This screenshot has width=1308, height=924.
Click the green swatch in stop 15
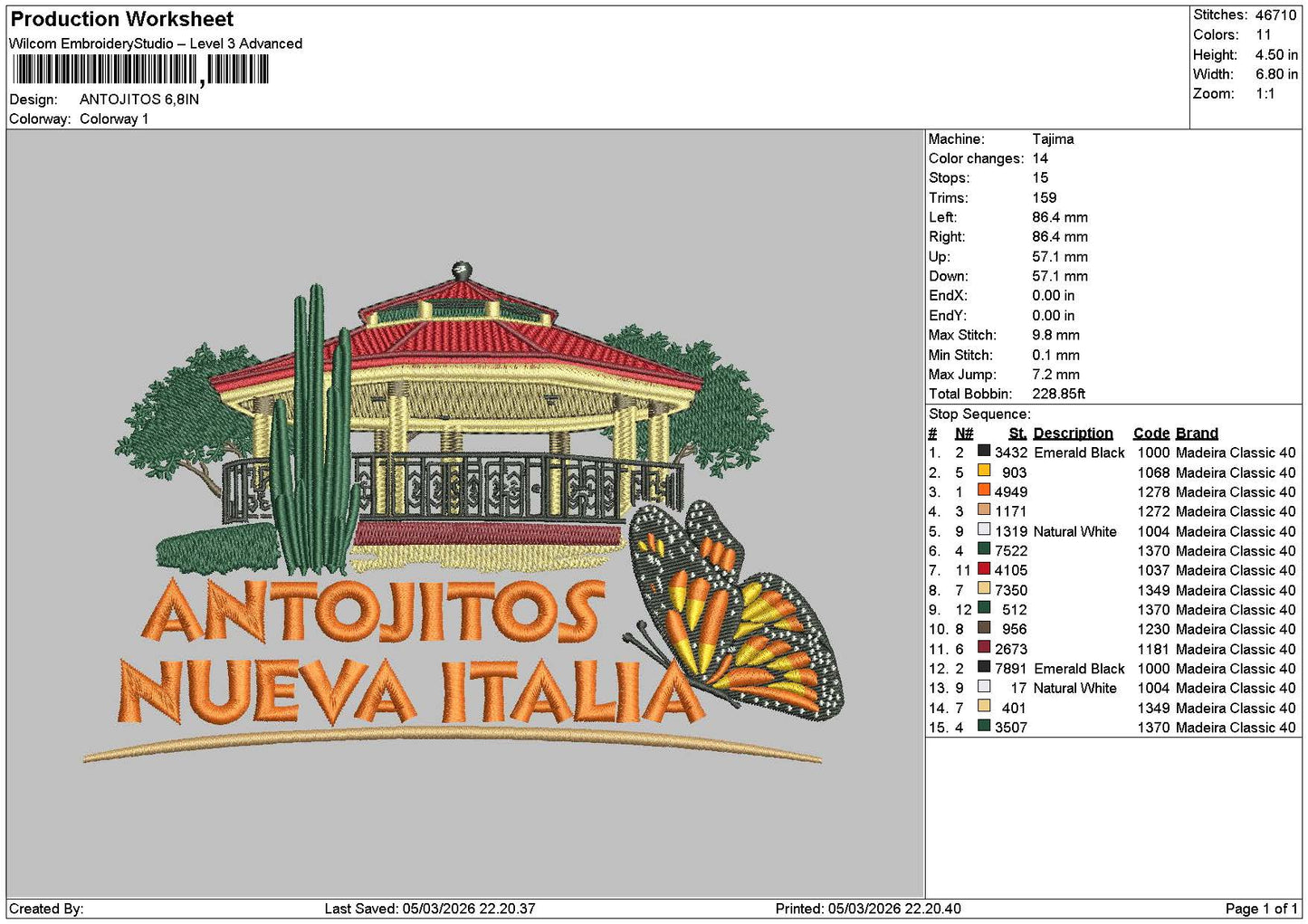(x=984, y=725)
